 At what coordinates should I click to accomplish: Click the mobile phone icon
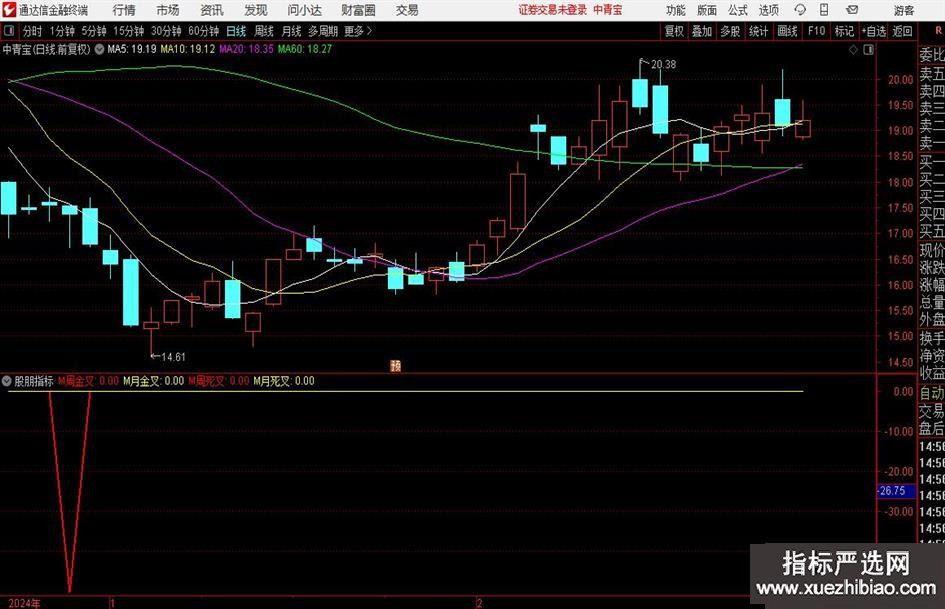tap(824, 10)
